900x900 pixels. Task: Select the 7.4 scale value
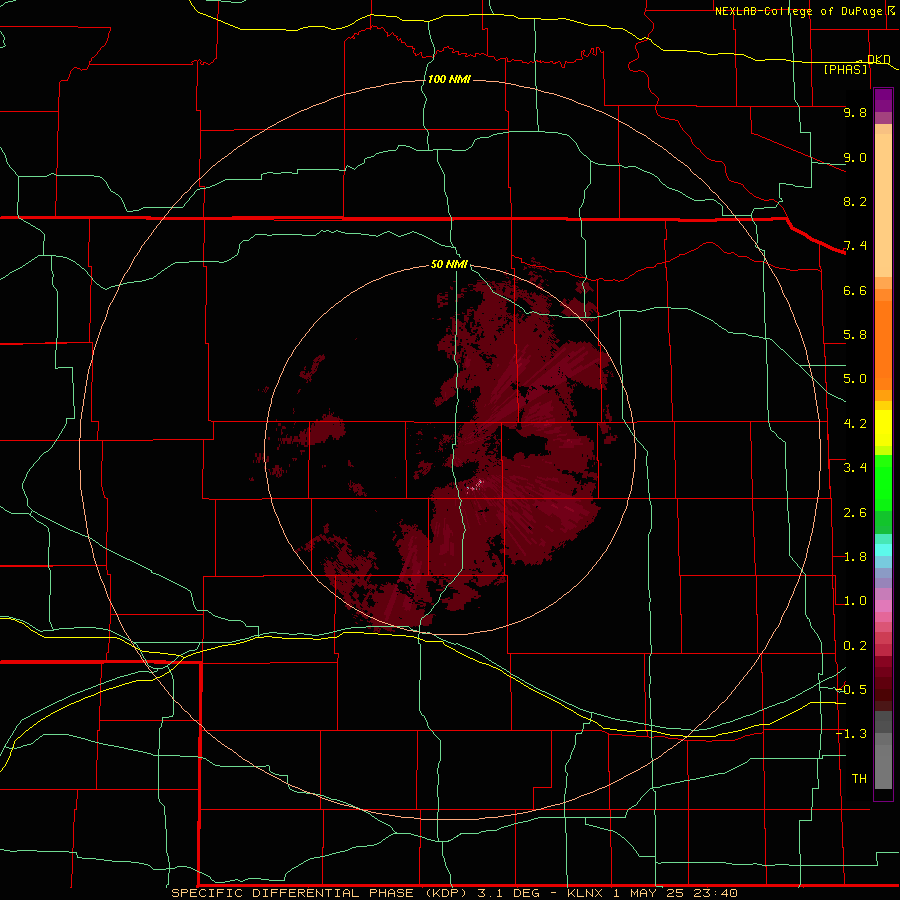point(855,246)
